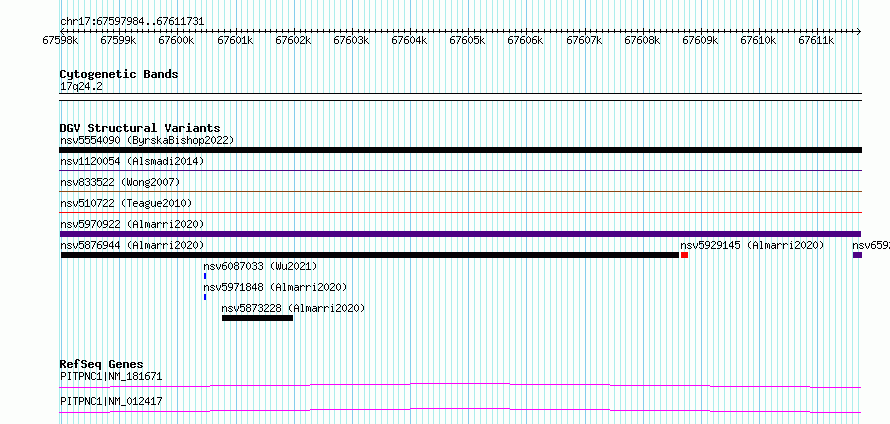Click the magenta NM_181671 transcript line

coord(460,386)
